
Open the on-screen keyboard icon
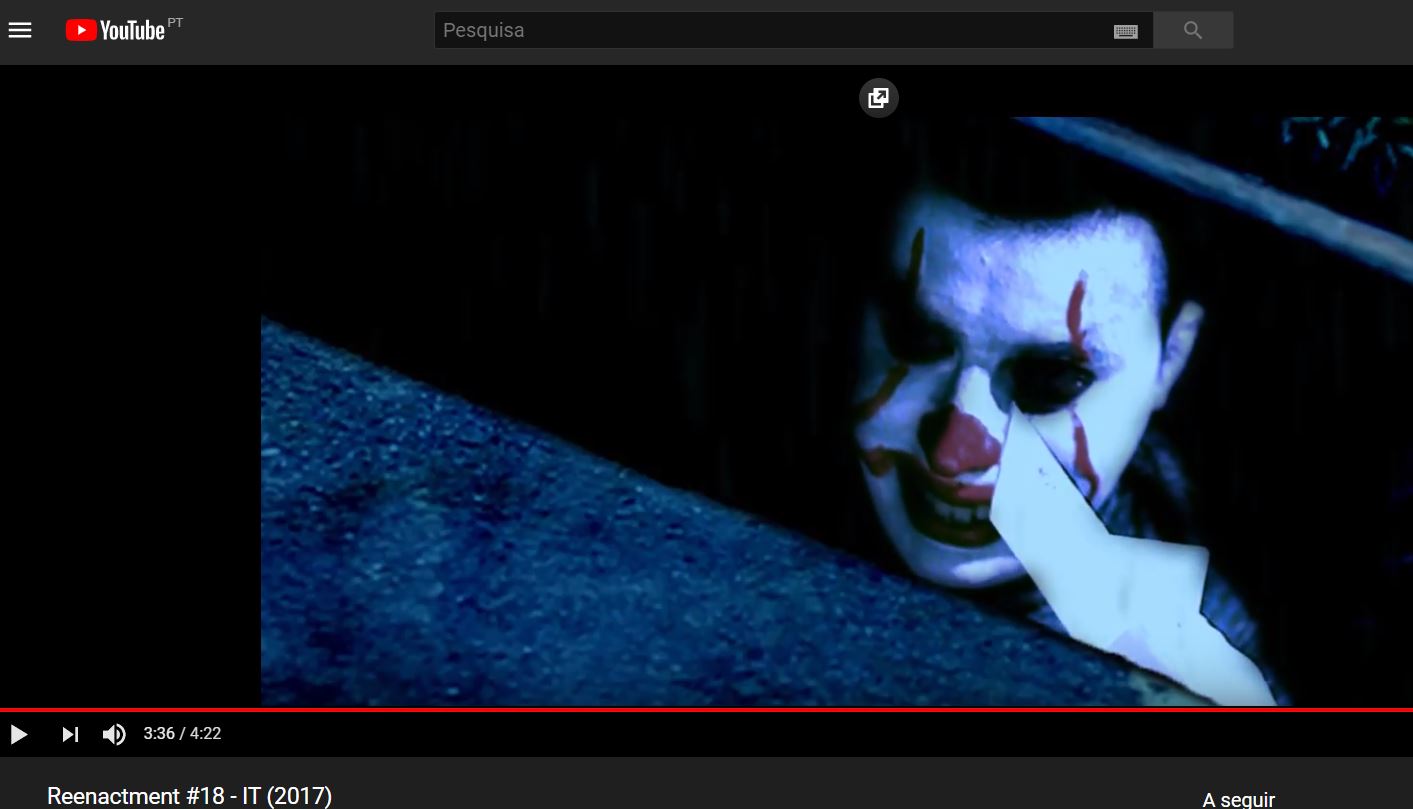[x=1126, y=31]
